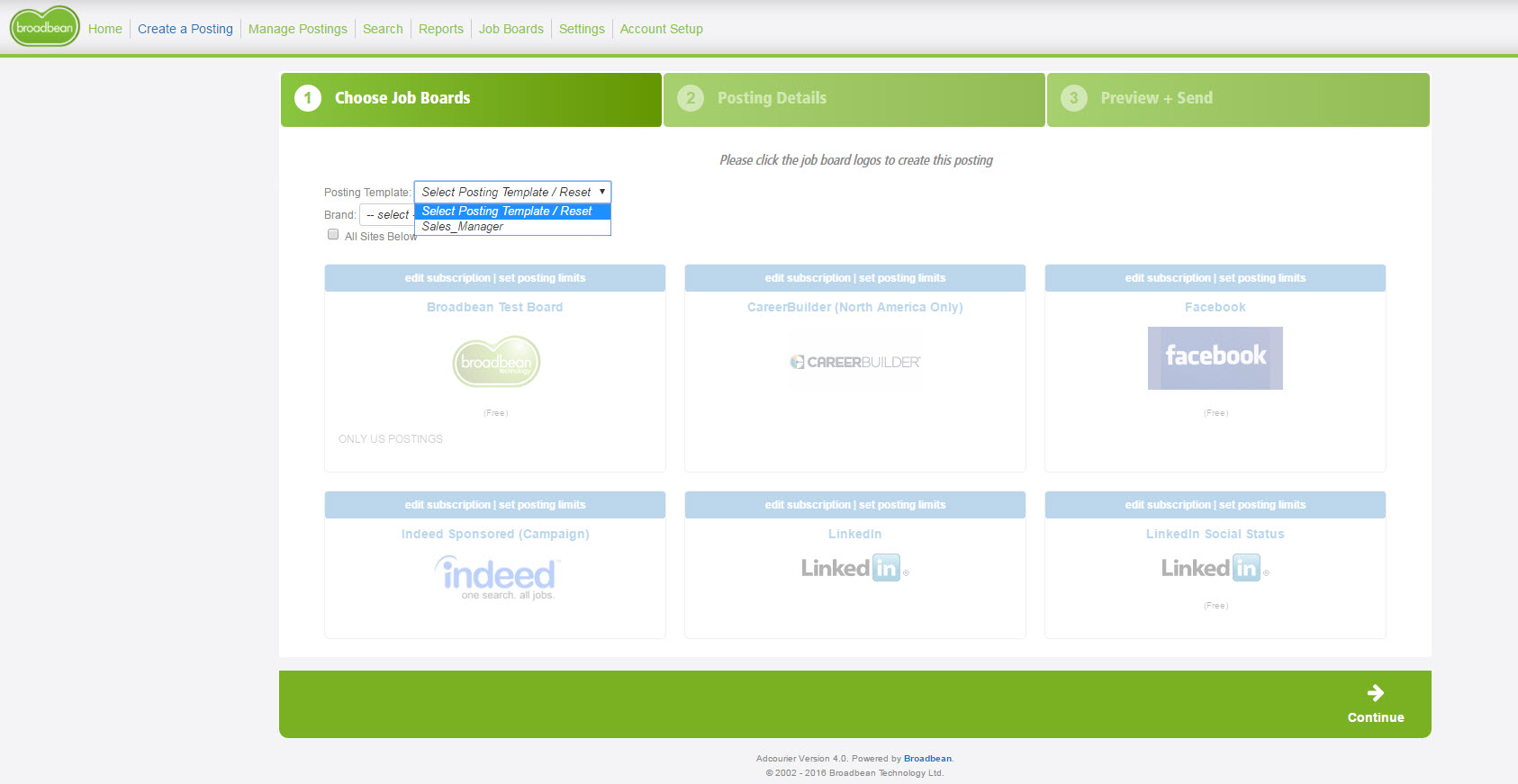This screenshot has height=784, width=1518.
Task: Select the CareerBuilder job board logo
Action: (855, 362)
